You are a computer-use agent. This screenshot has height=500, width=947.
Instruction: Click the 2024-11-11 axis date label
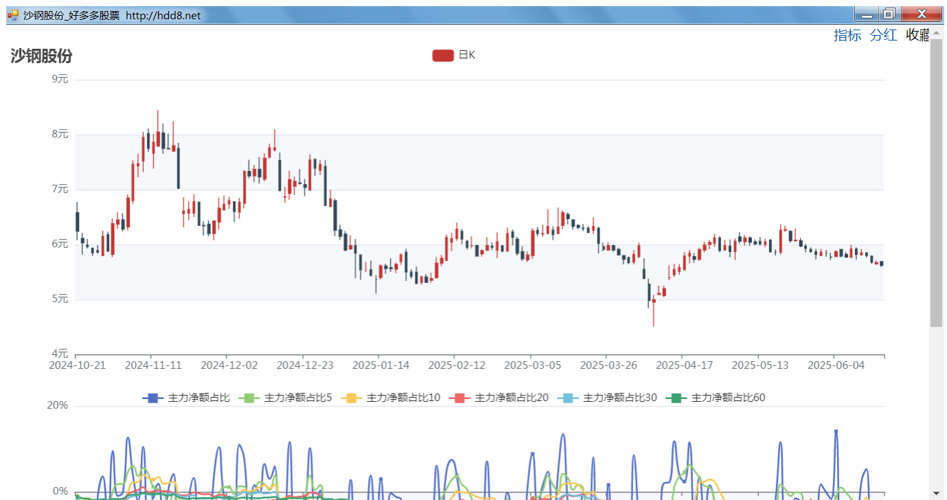point(153,365)
